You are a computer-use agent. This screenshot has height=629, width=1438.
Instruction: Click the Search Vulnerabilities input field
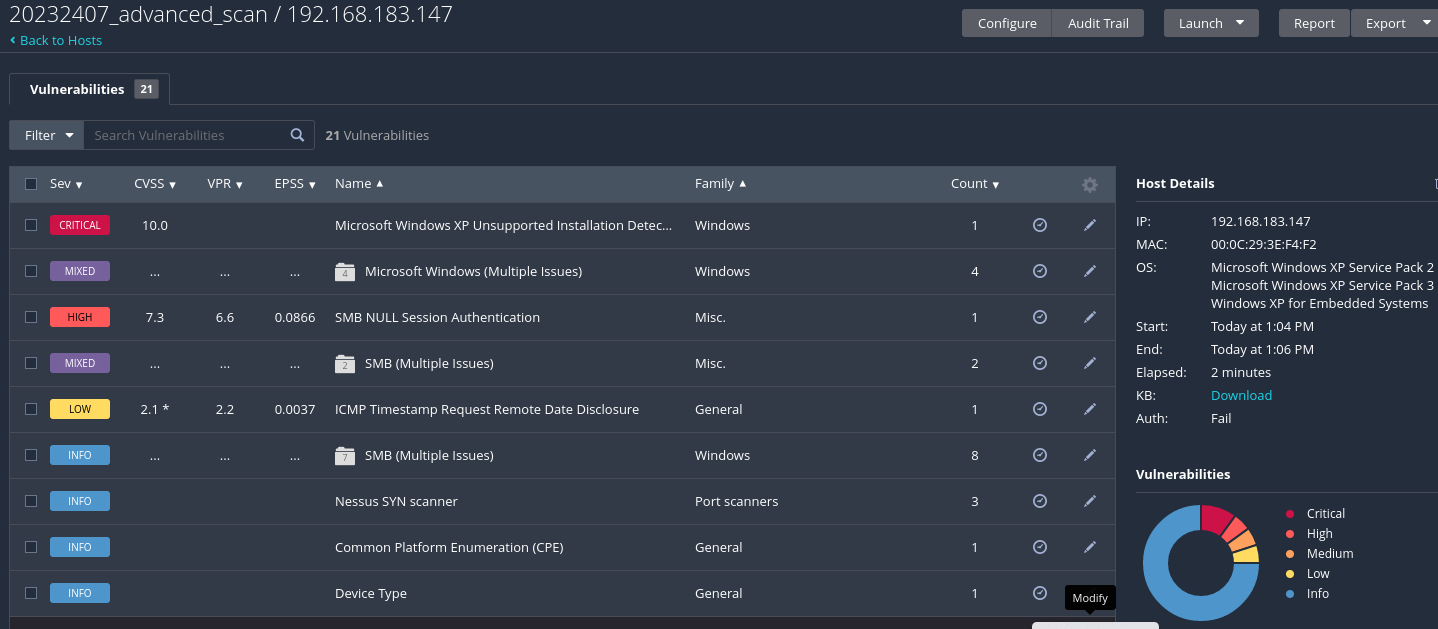(185, 135)
